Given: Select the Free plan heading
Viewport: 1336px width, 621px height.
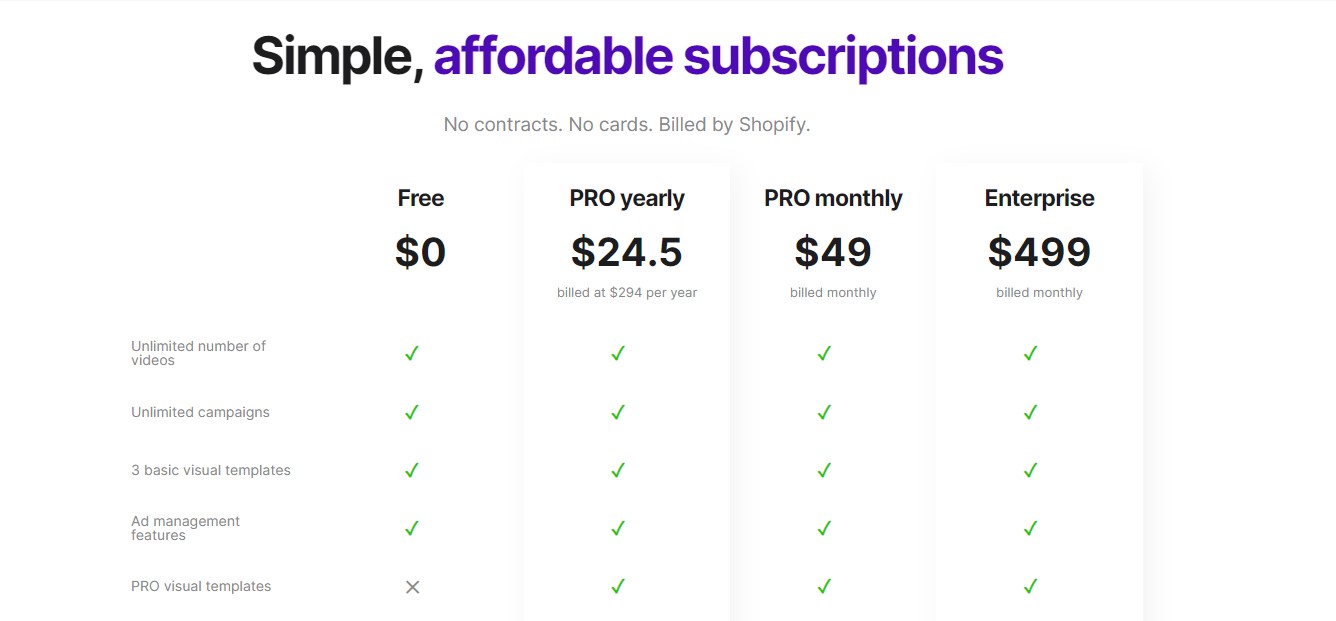Looking at the screenshot, I should coord(420,198).
